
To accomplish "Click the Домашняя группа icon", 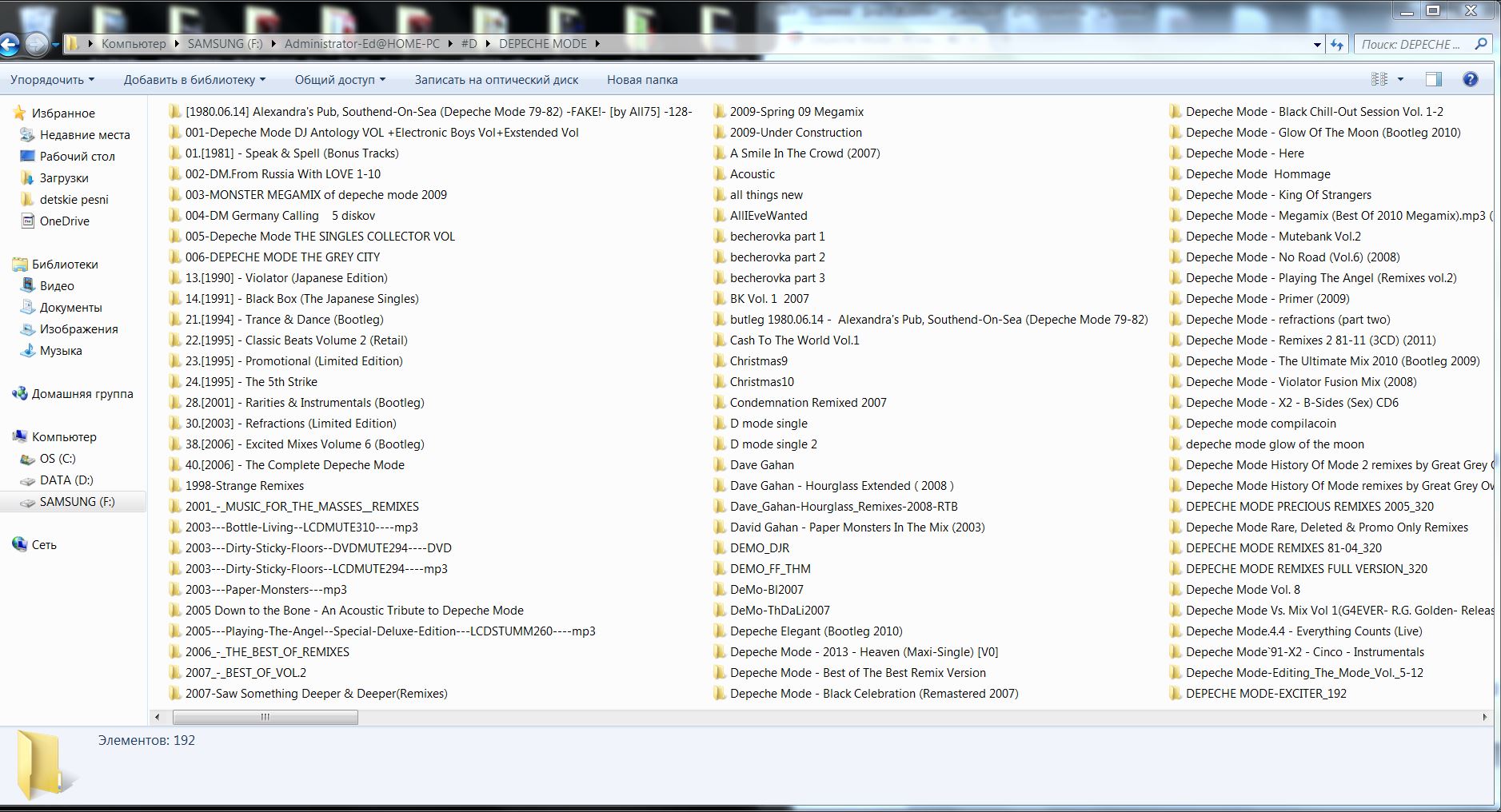I will click(x=20, y=394).
